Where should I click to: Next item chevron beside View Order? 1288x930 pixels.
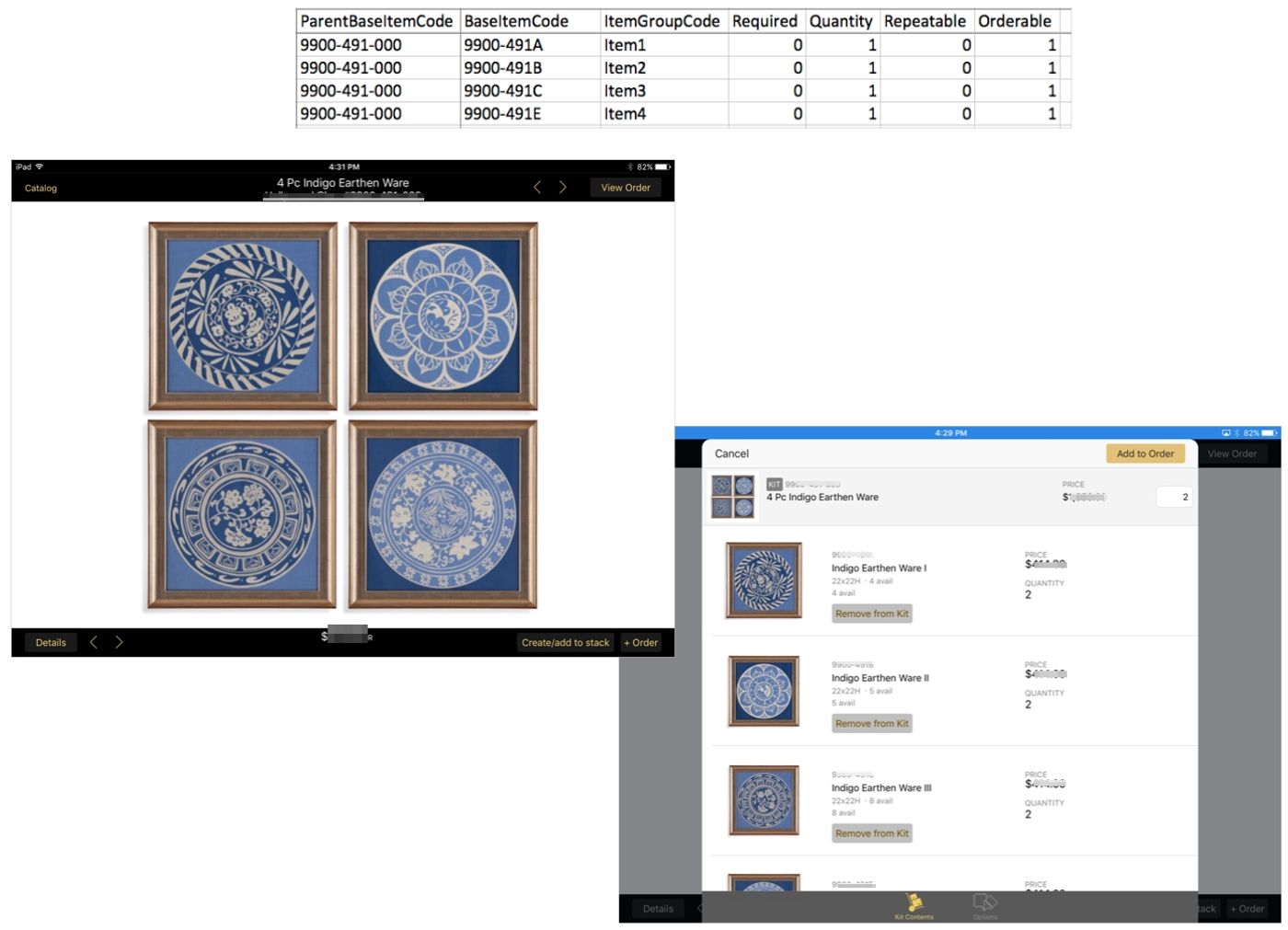(563, 187)
